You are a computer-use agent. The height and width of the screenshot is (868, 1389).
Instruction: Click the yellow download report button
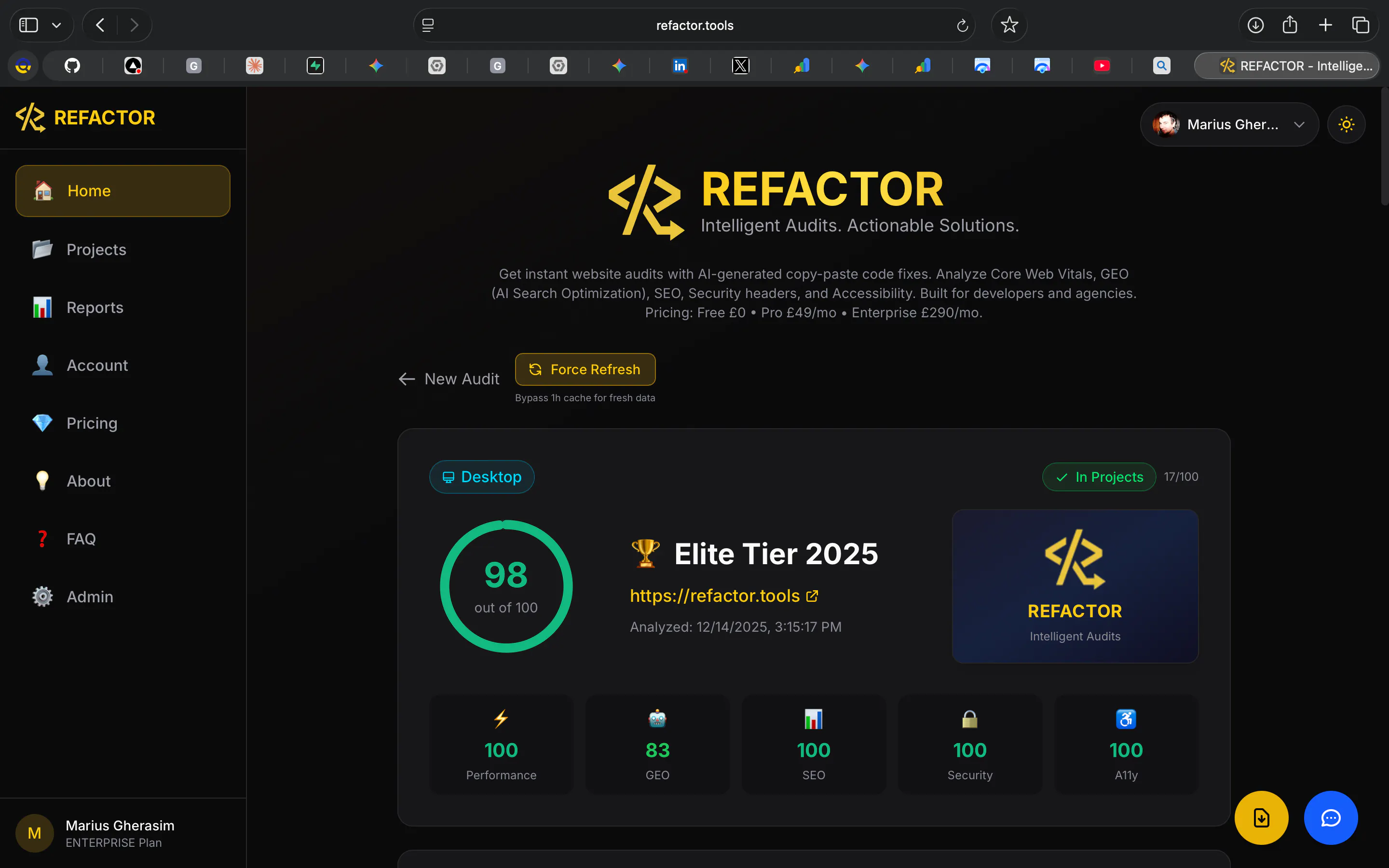click(1261, 817)
